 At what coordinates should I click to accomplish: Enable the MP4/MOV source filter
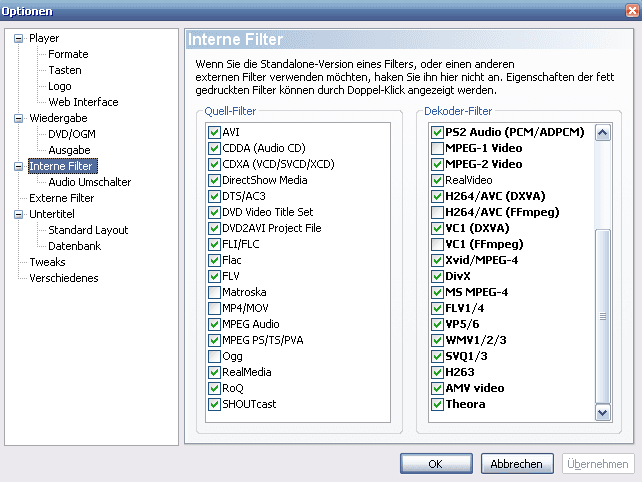214,308
